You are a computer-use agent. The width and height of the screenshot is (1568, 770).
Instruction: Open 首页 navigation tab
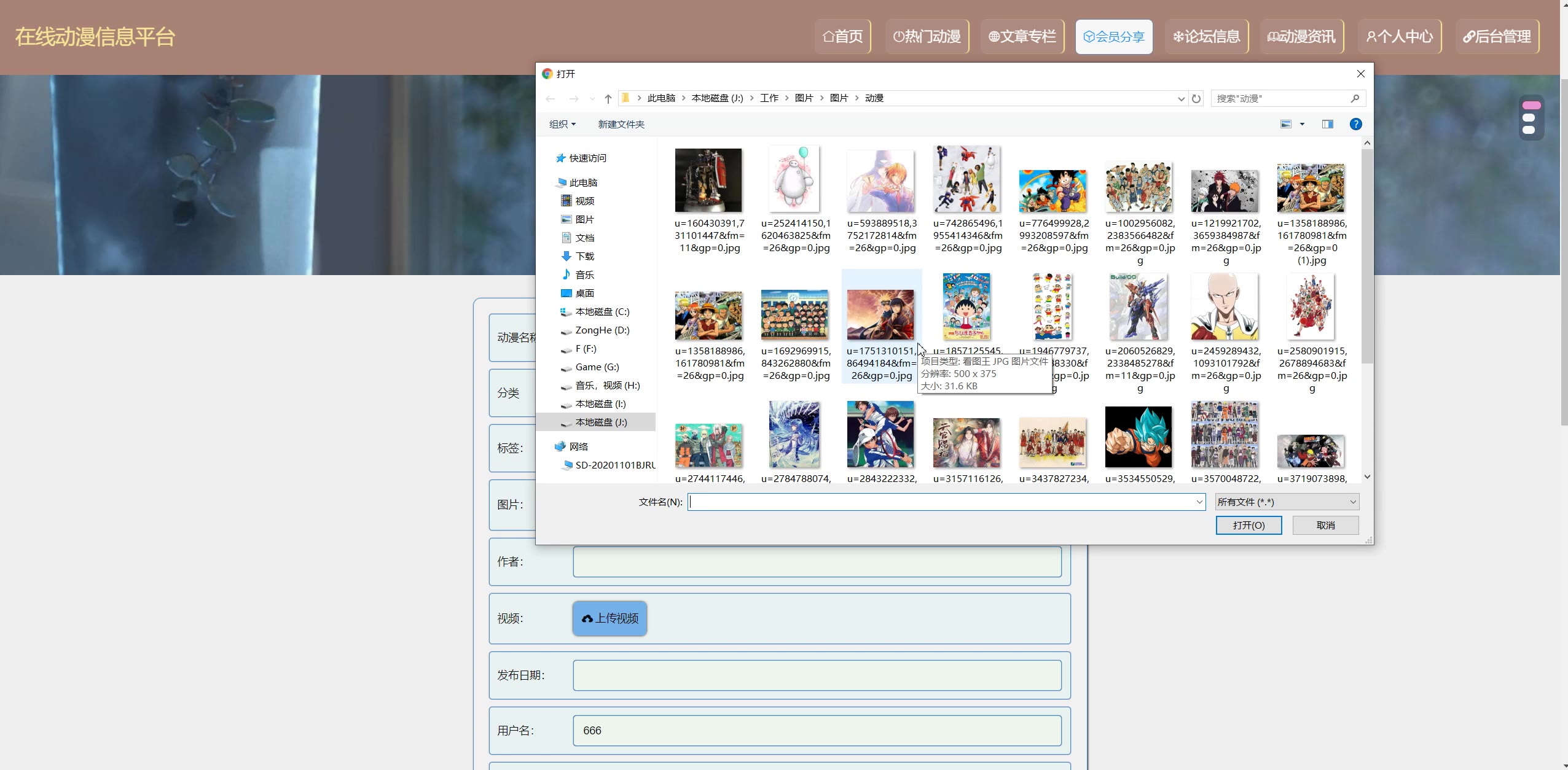click(x=843, y=36)
